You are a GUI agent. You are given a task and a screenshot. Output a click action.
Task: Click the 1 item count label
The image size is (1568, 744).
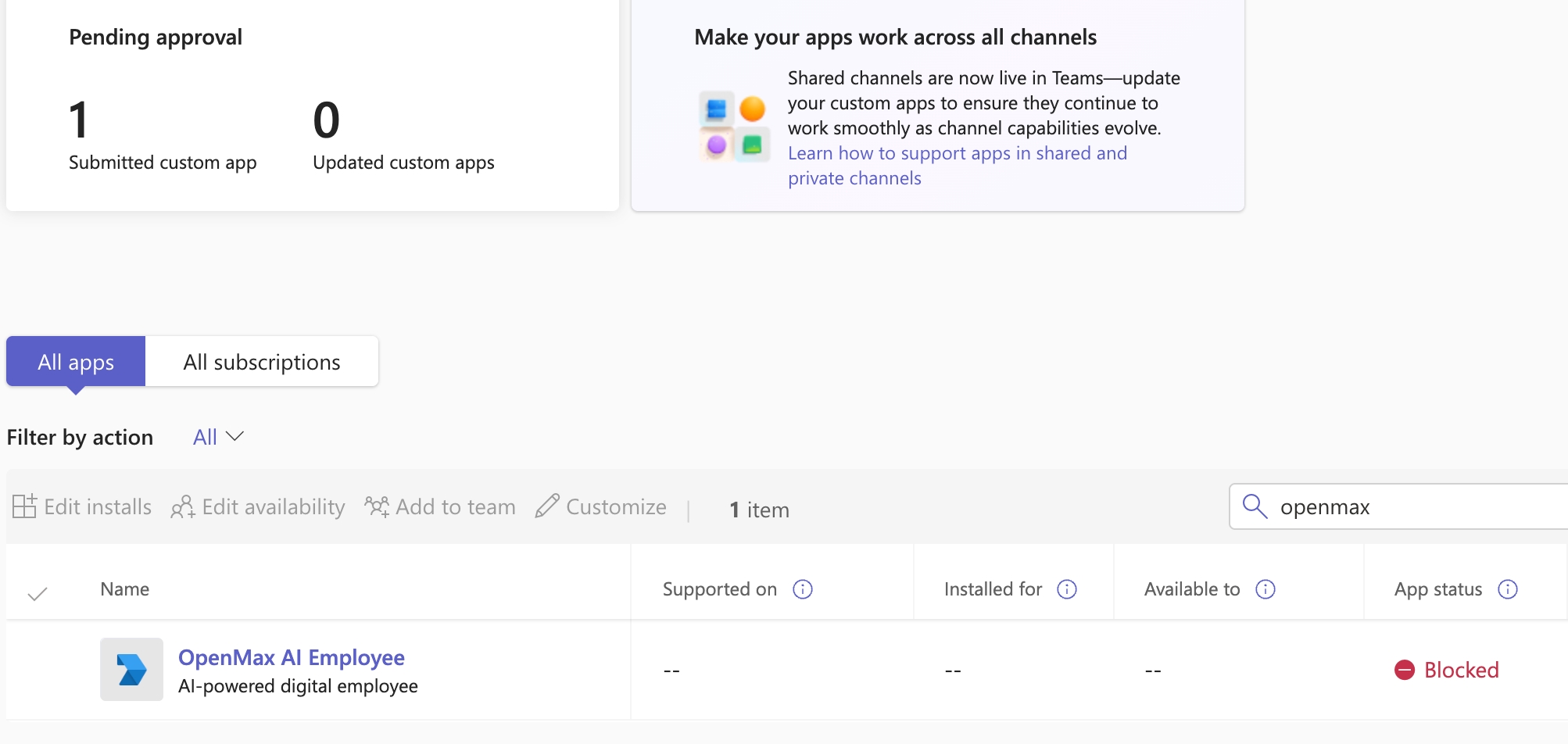(759, 510)
